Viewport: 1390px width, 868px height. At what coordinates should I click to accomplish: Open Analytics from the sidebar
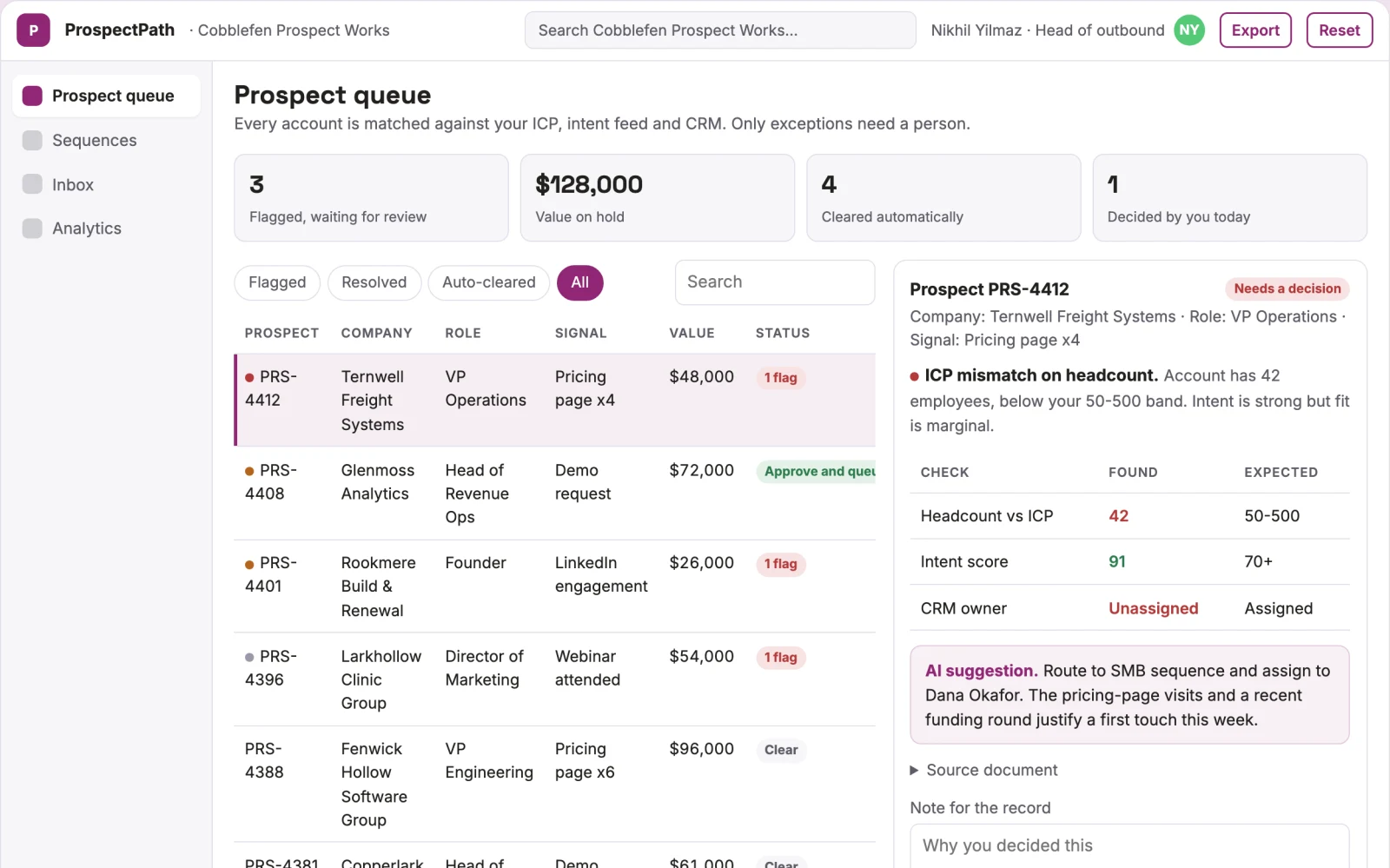pyautogui.click(x=106, y=229)
